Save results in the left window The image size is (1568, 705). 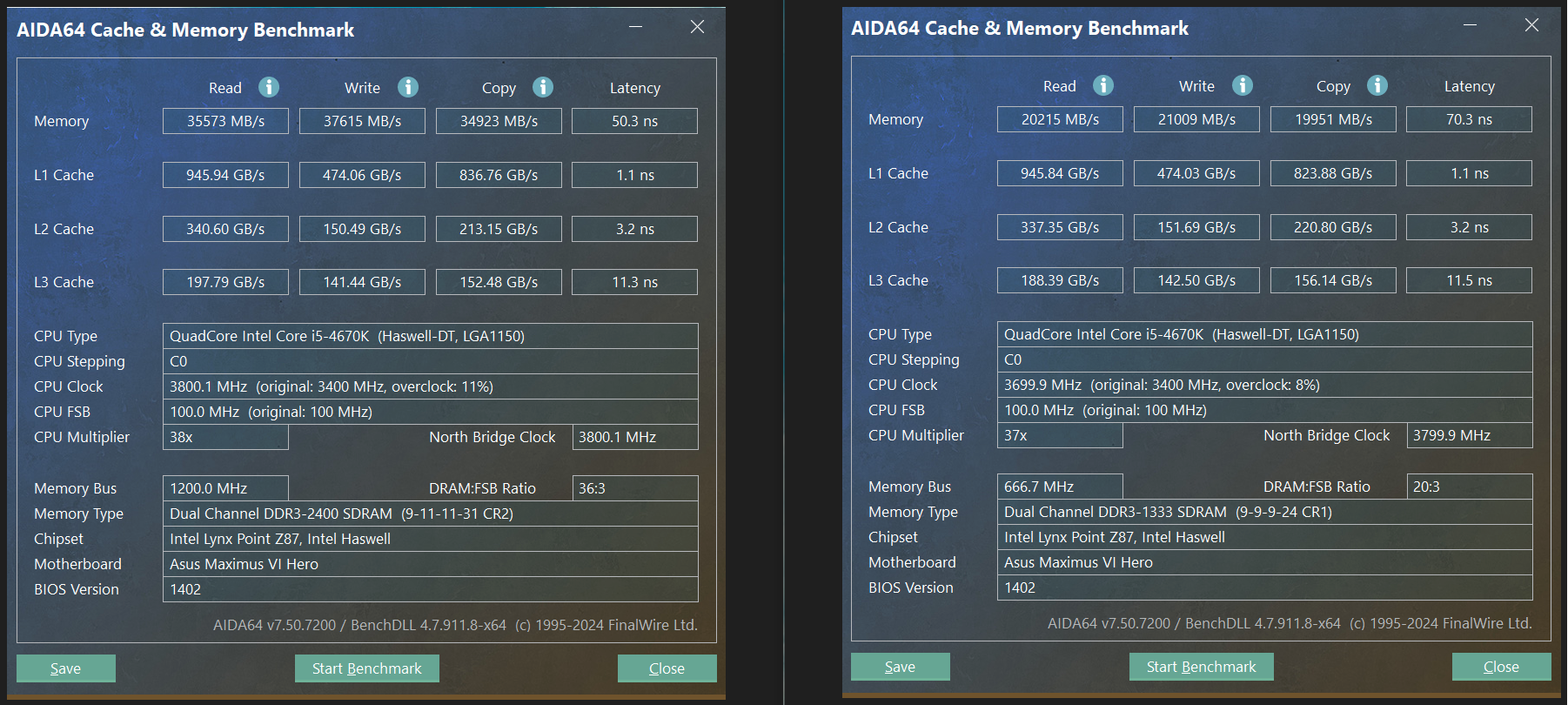(x=66, y=668)
